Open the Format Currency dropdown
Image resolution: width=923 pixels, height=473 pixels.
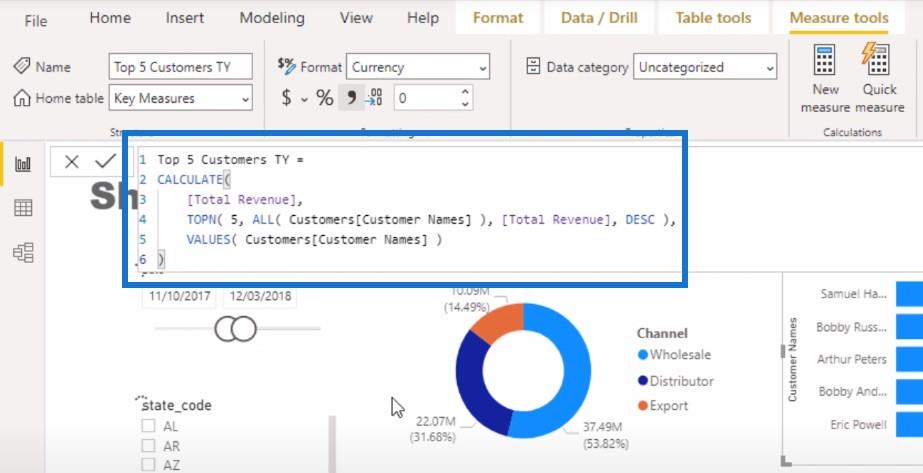(418, 67)
